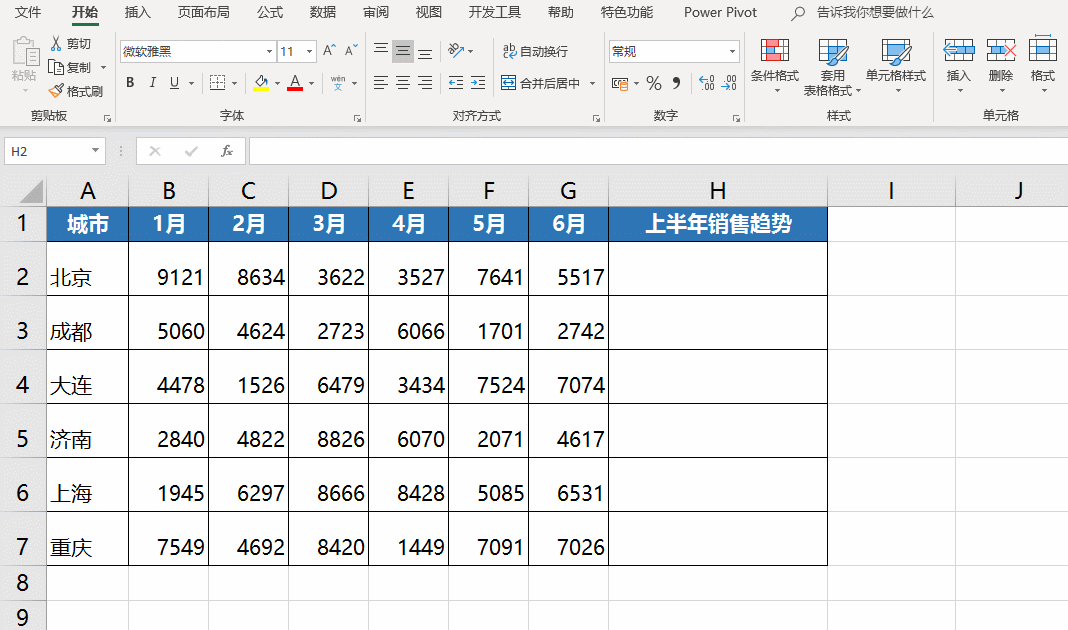Open Format as Table (套用表格格式)
This screenshot has height=630, width=1068.
coord(832,67)
